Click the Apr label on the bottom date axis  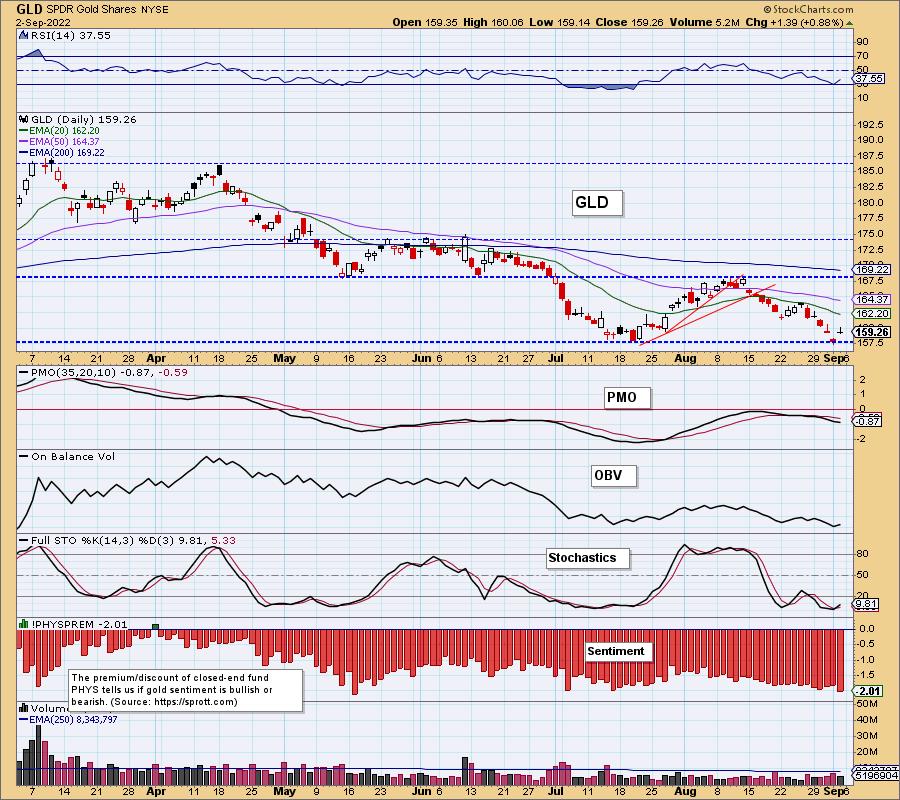(x=156, y=791)
